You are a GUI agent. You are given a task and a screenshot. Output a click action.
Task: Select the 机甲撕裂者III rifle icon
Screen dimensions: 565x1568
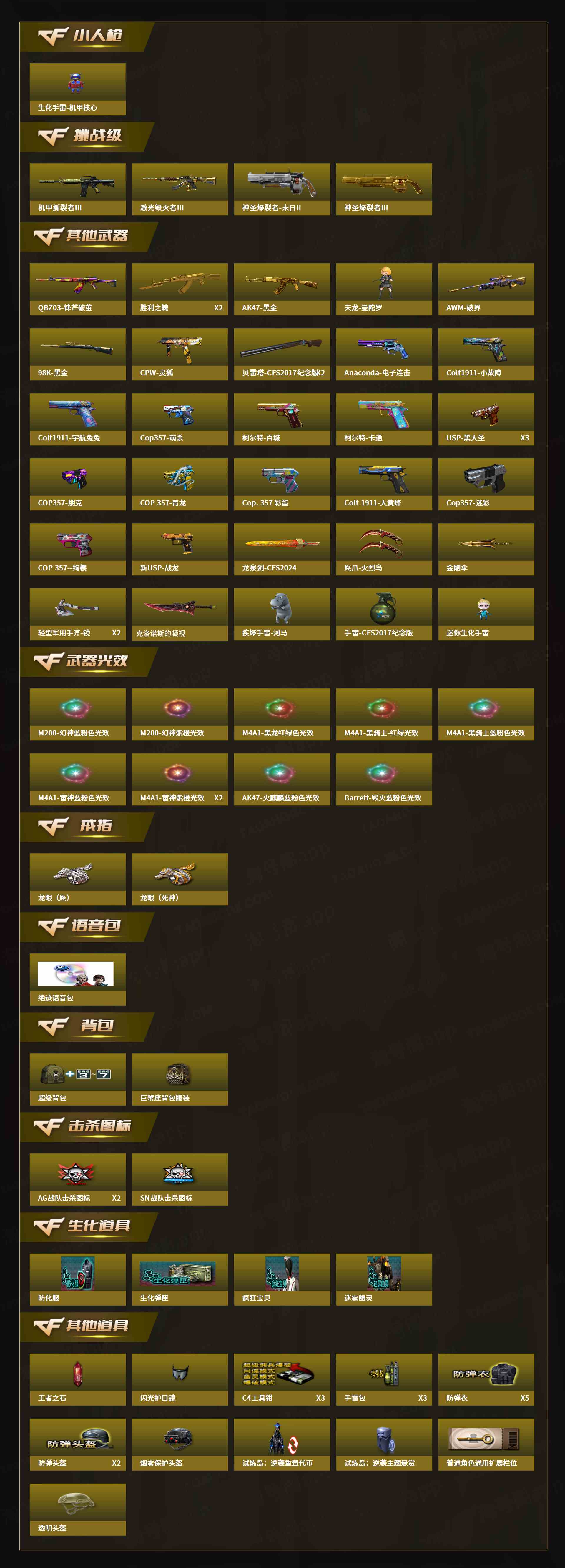pos(77,183)
